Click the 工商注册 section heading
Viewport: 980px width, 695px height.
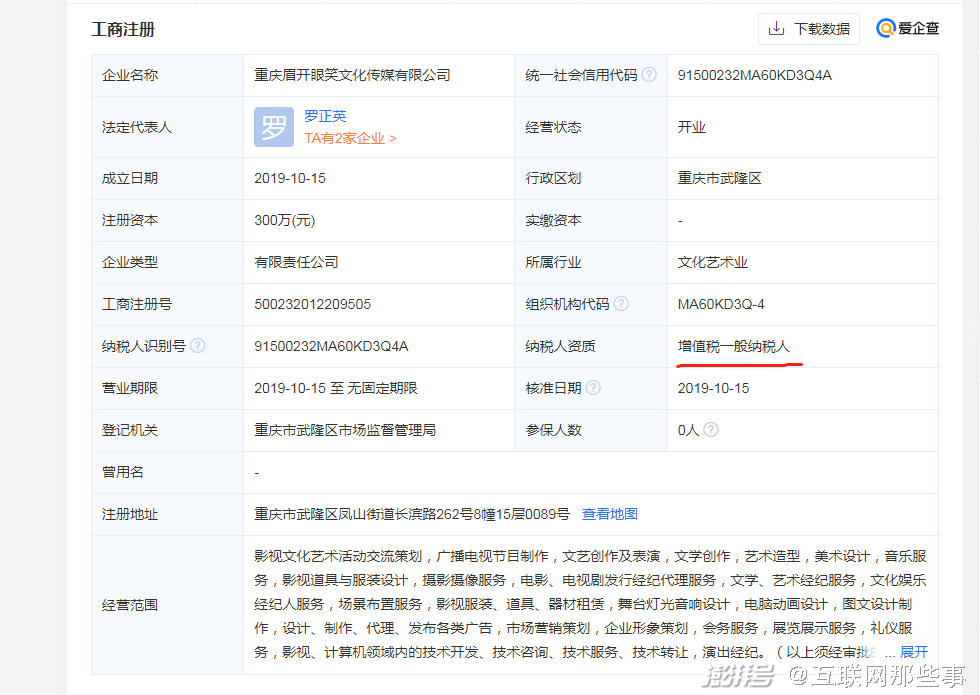[123, 30]
